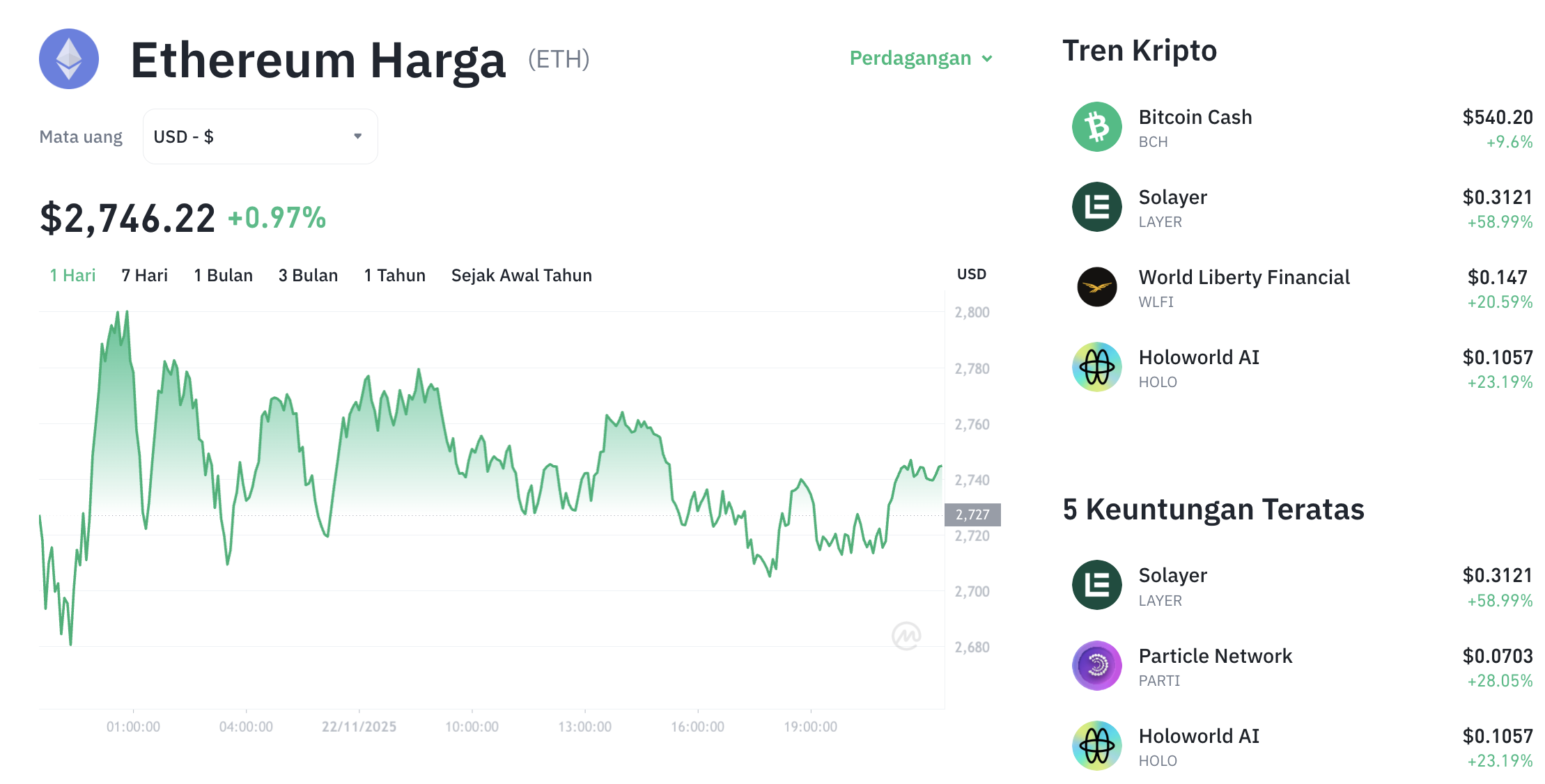Click the Bitcoin Cash name link
Viewport: 1545px width, 784px height.
tap(1195, 117)
